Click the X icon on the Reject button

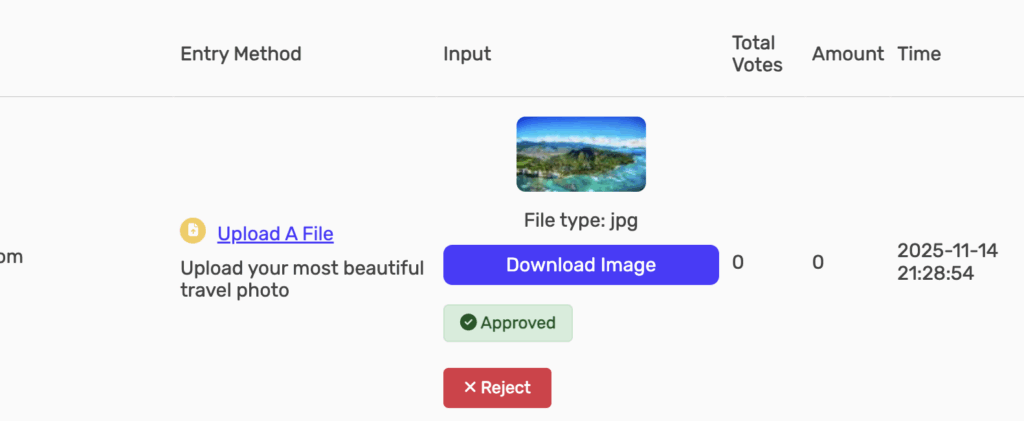pos(469,388)
